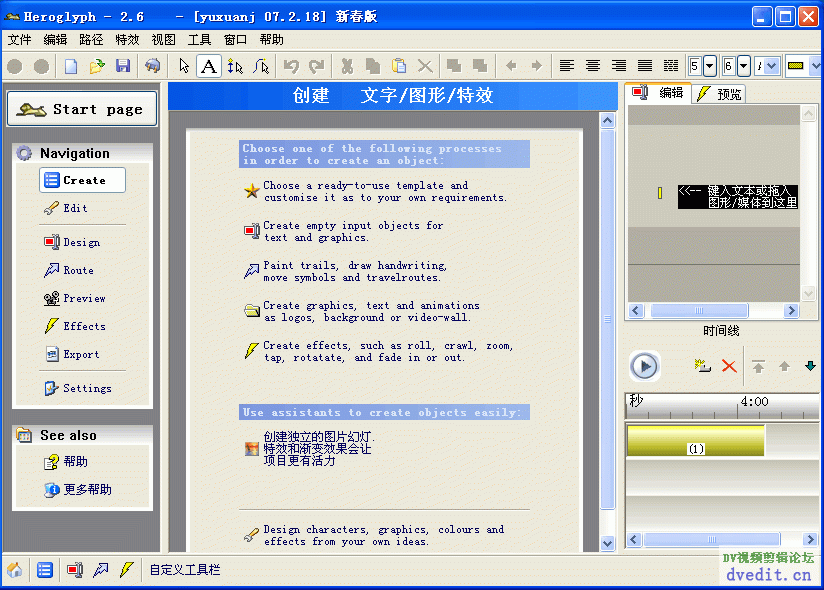Open the 编辑 menu in the menu bar
Viewport: 824px width, 590px height.
click(x=55, y=40)
